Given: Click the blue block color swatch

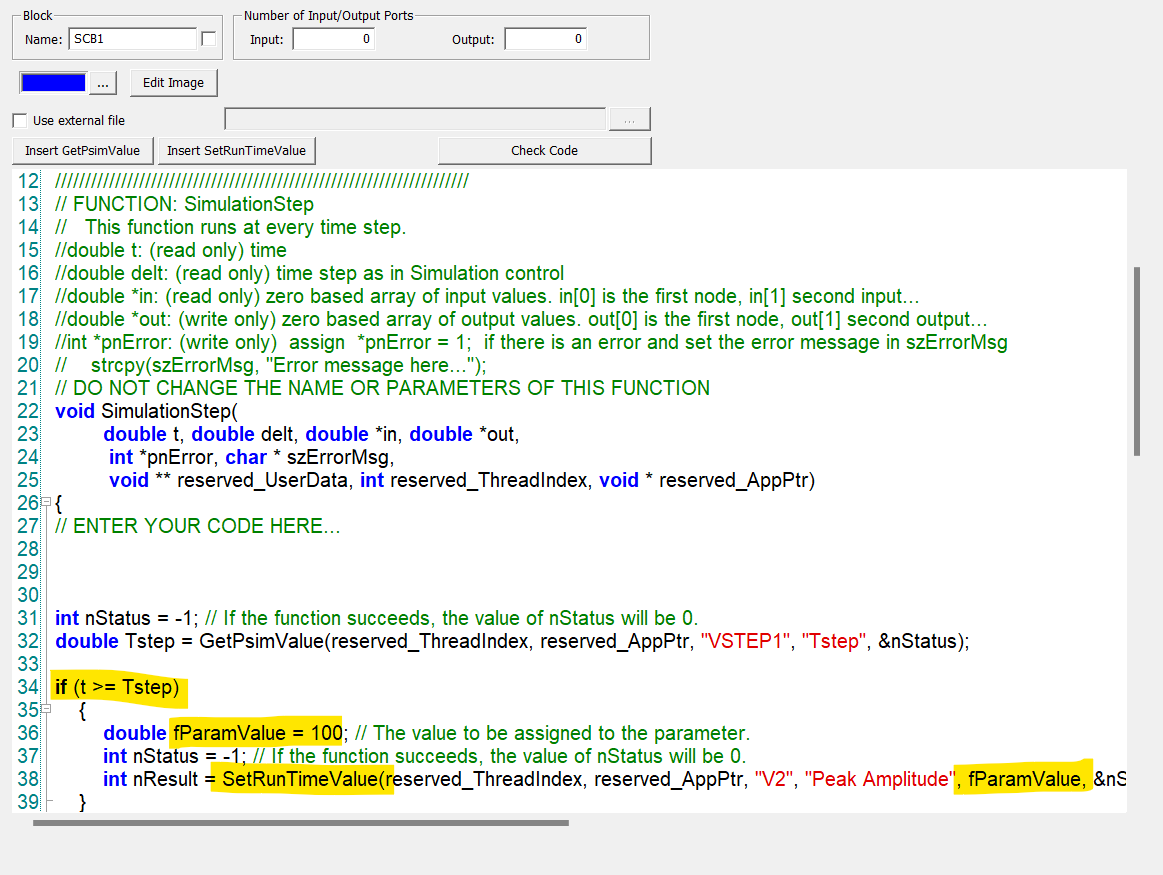Looking at the screenshot, I should [x=53, y=82].
